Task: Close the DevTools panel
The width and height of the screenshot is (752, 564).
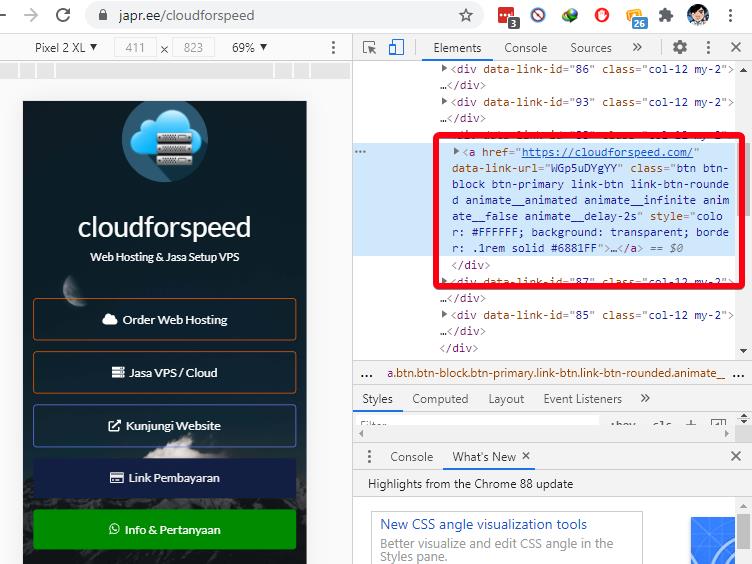Action: 736,47
